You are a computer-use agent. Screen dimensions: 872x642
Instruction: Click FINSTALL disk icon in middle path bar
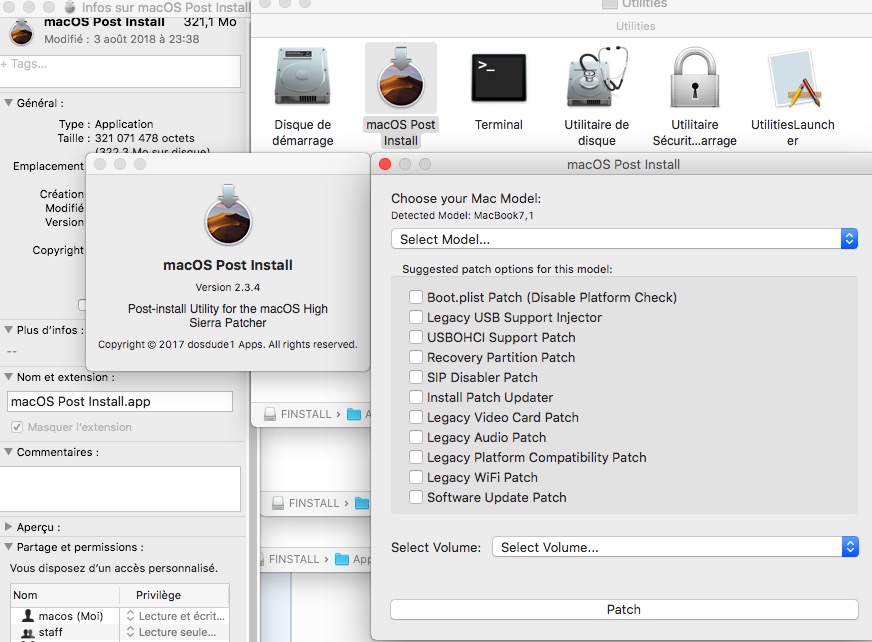pos(278,503)
